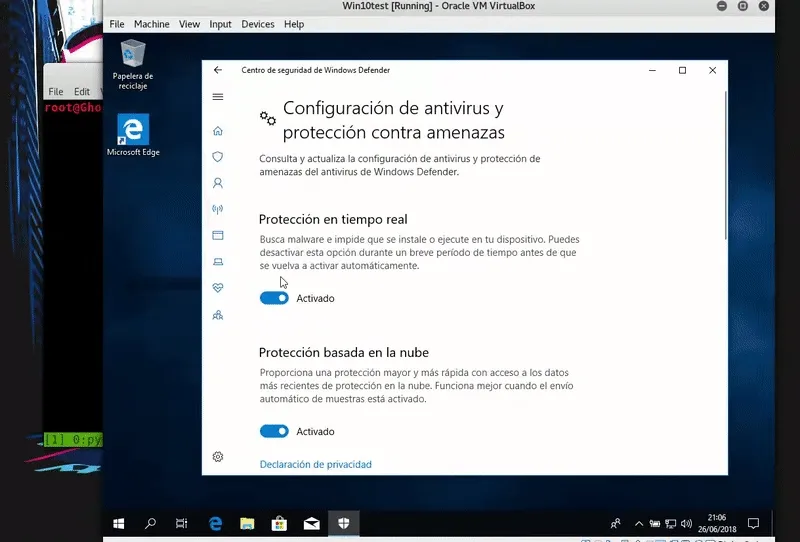Click the Windows Start button
This screenshot has height=542, width=800.
118,523
